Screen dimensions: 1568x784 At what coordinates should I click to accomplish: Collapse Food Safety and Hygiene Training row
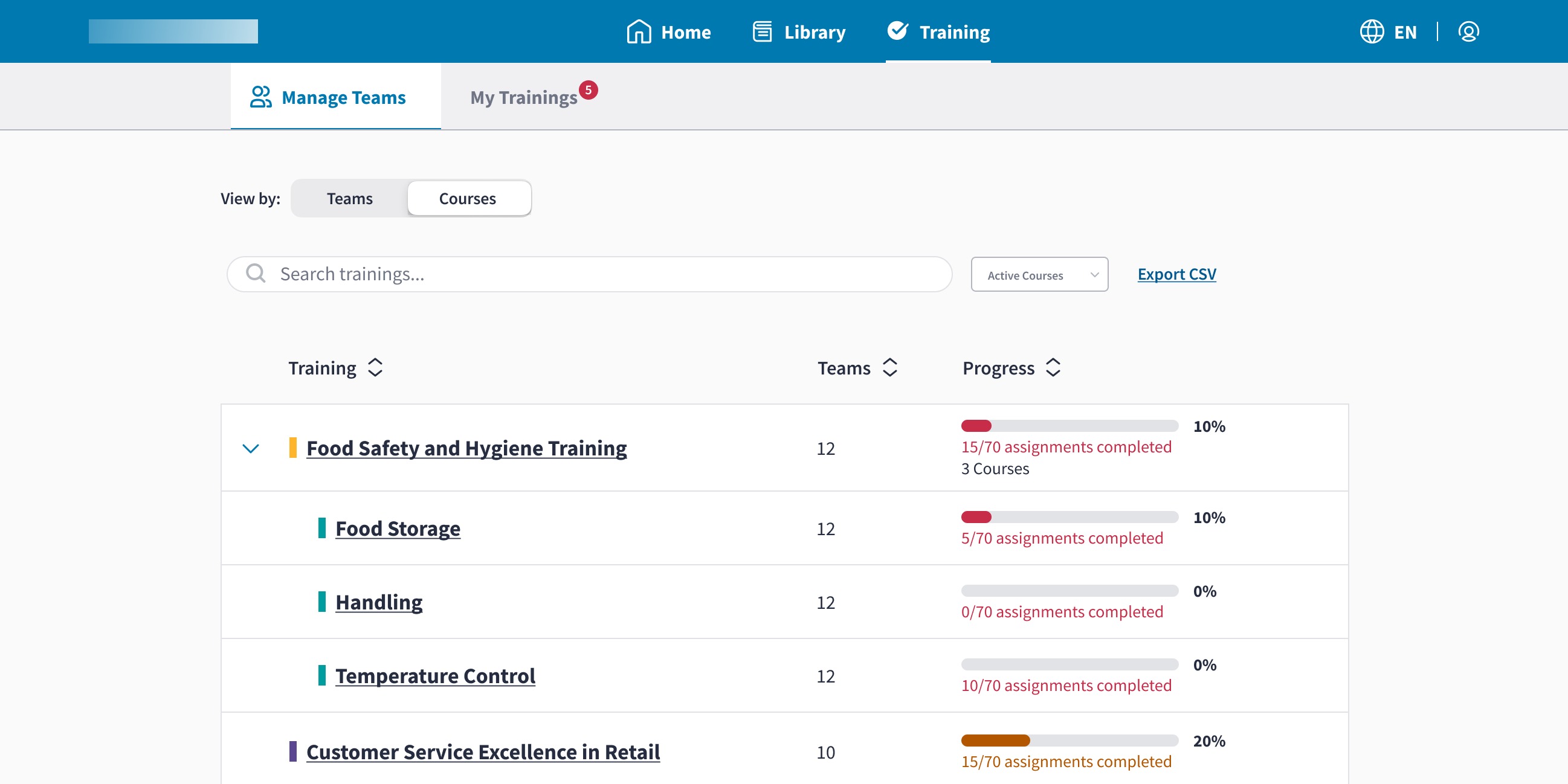point(251,449)
